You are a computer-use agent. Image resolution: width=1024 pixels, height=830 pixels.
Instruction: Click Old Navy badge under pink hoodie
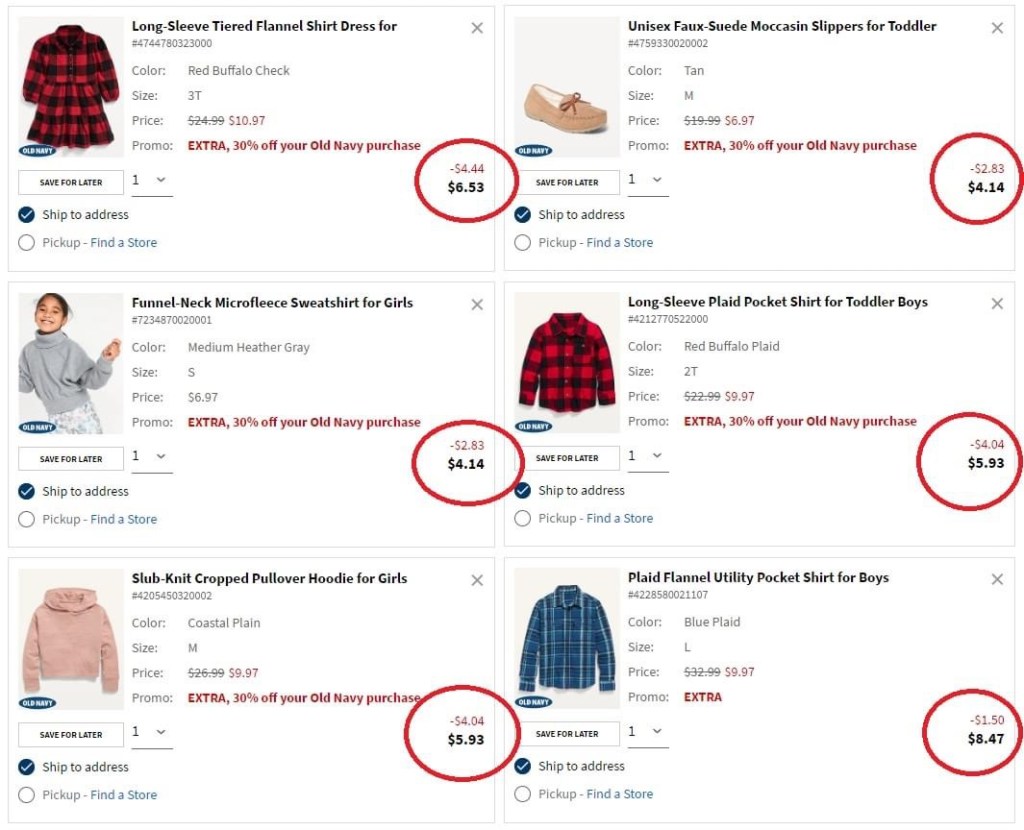point(37,703)
